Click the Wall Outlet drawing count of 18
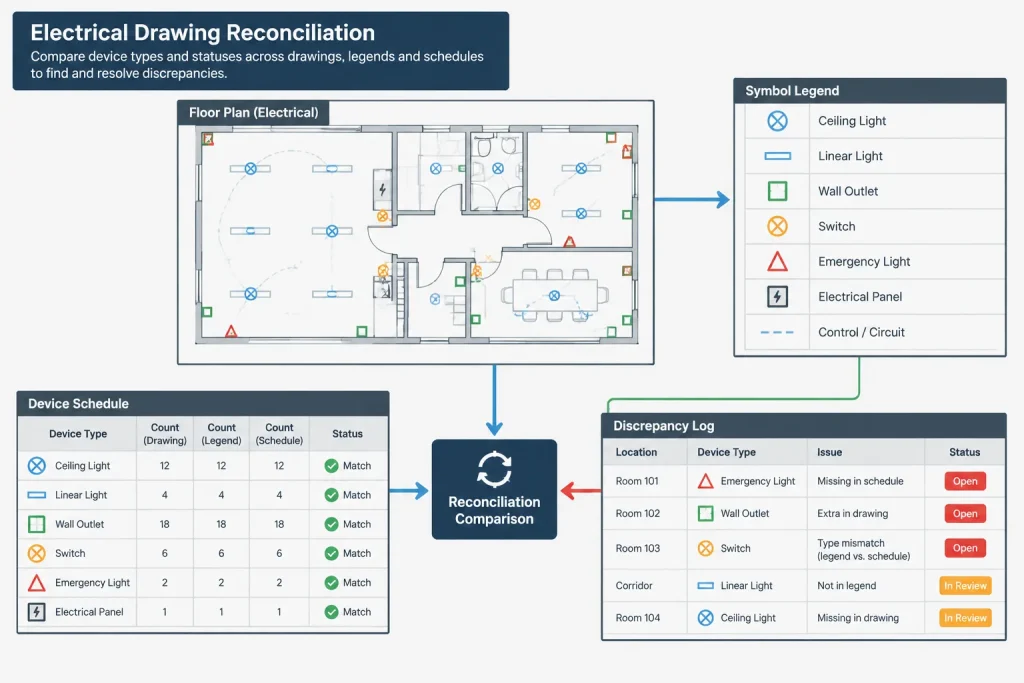The image size is (1024, 683). pos(165,524)
